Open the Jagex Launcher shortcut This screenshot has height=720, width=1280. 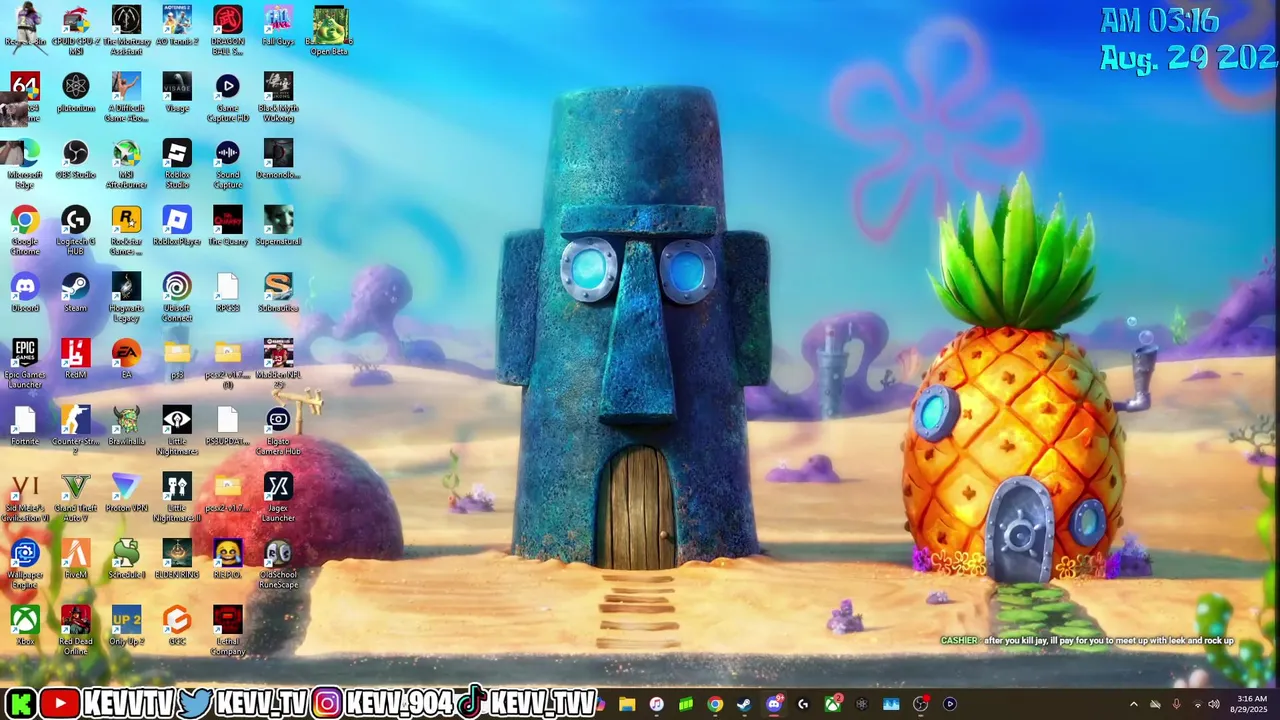[278, 498]
